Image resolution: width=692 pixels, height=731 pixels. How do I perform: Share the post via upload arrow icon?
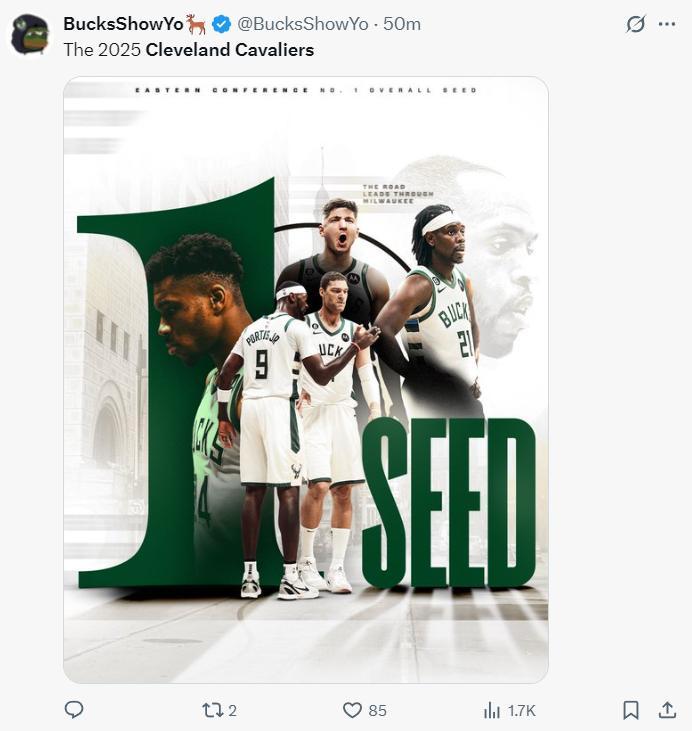coord(667,710)
